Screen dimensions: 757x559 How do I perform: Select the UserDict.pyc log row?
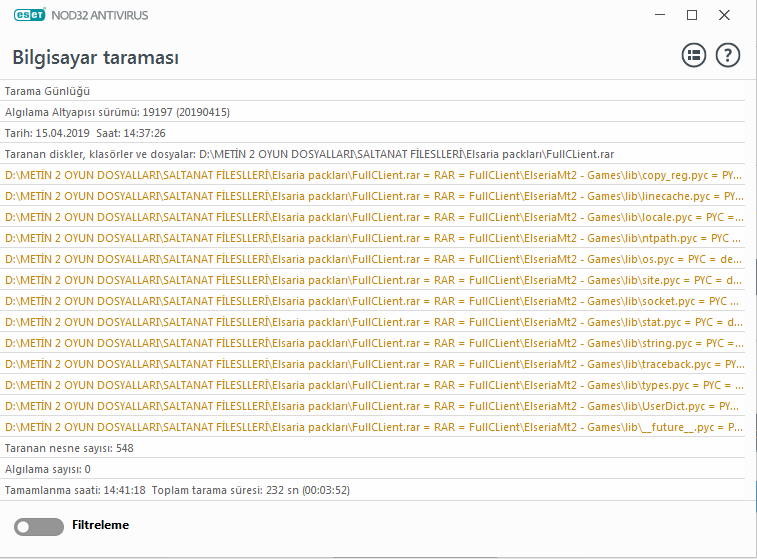373,406
